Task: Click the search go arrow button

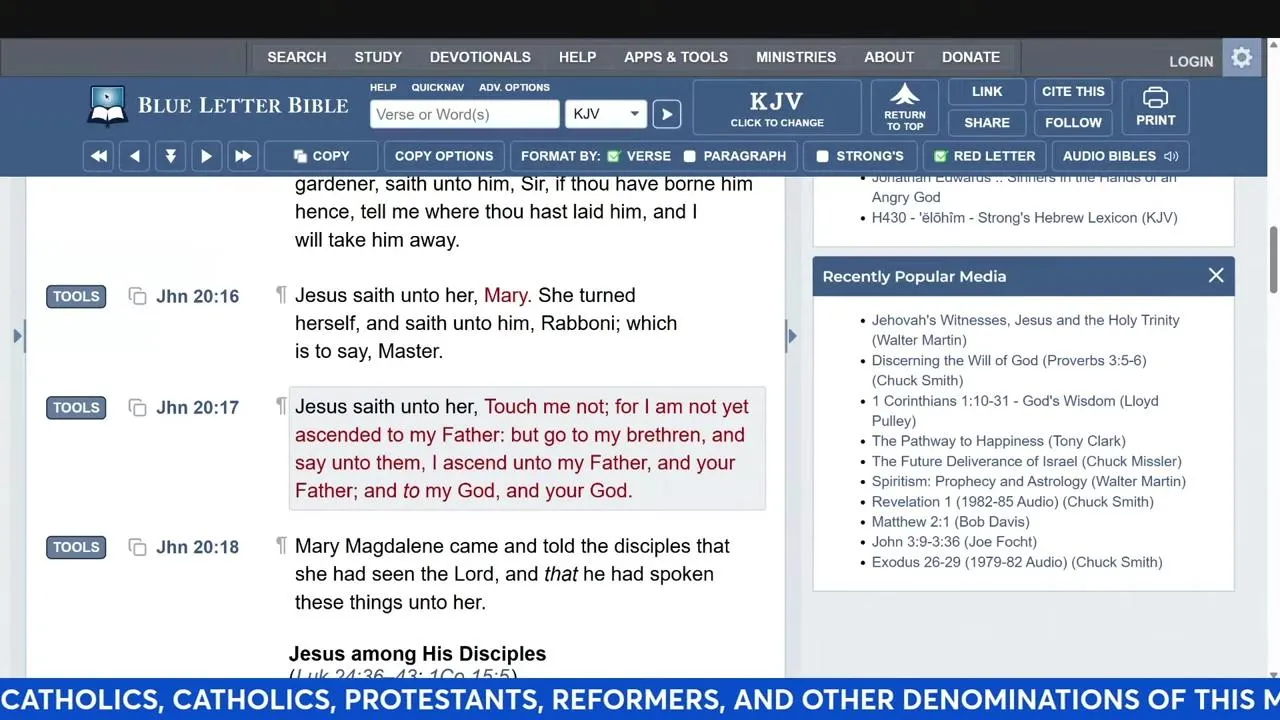Action: [x=666, y=114]
